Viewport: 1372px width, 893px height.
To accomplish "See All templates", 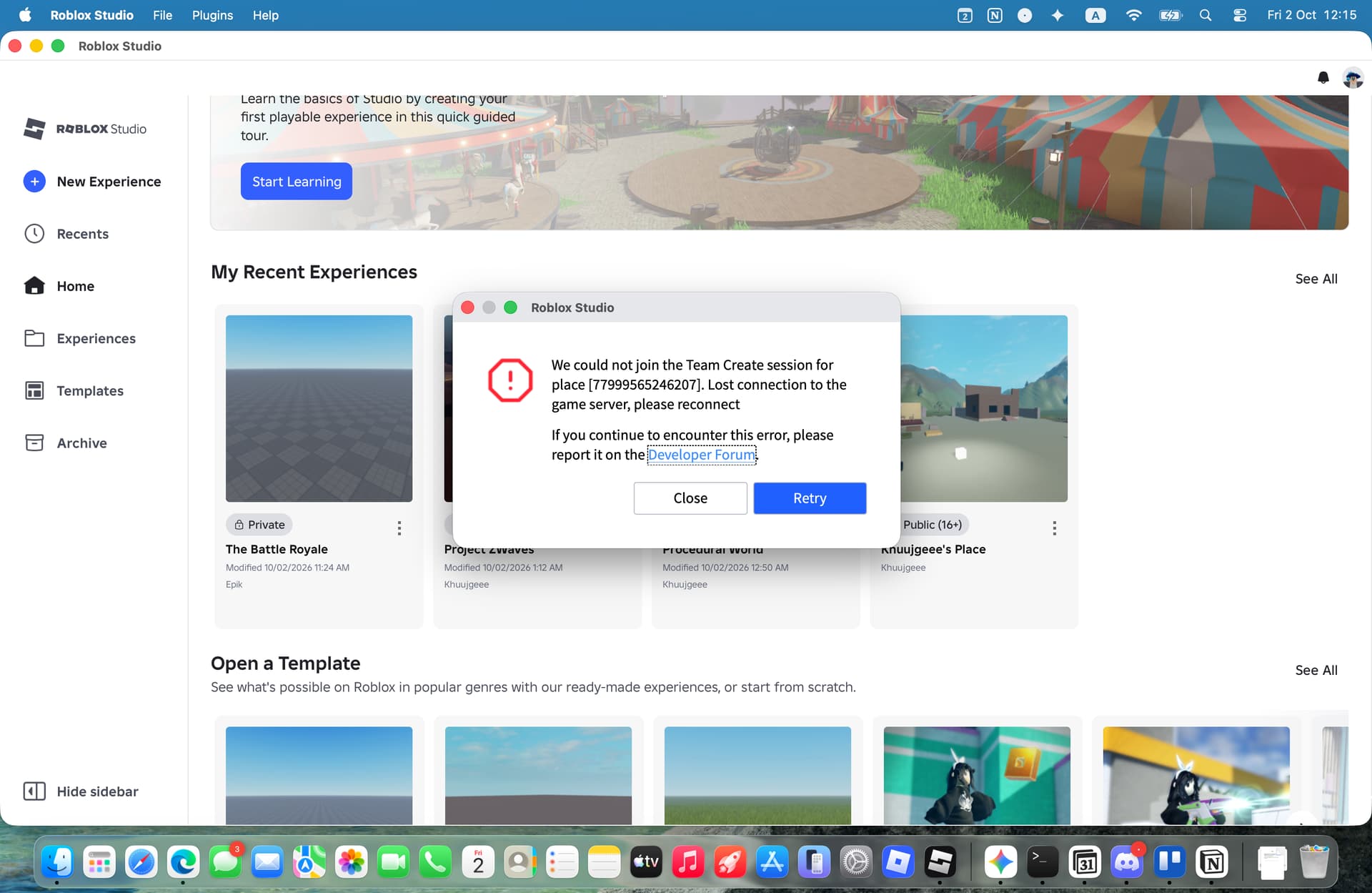I will pyautogui.click(x=1316, y=670).
